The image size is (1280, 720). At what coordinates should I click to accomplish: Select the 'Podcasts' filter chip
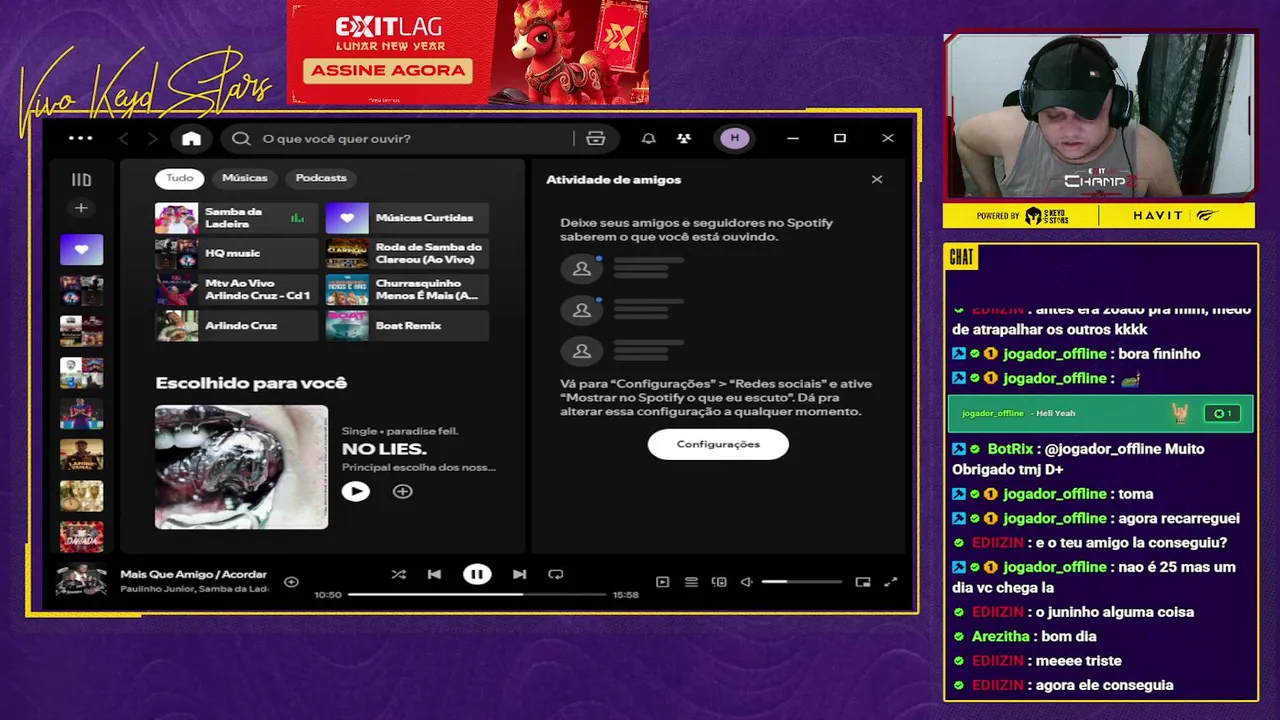pyautogui.click(x=321, y=178)
